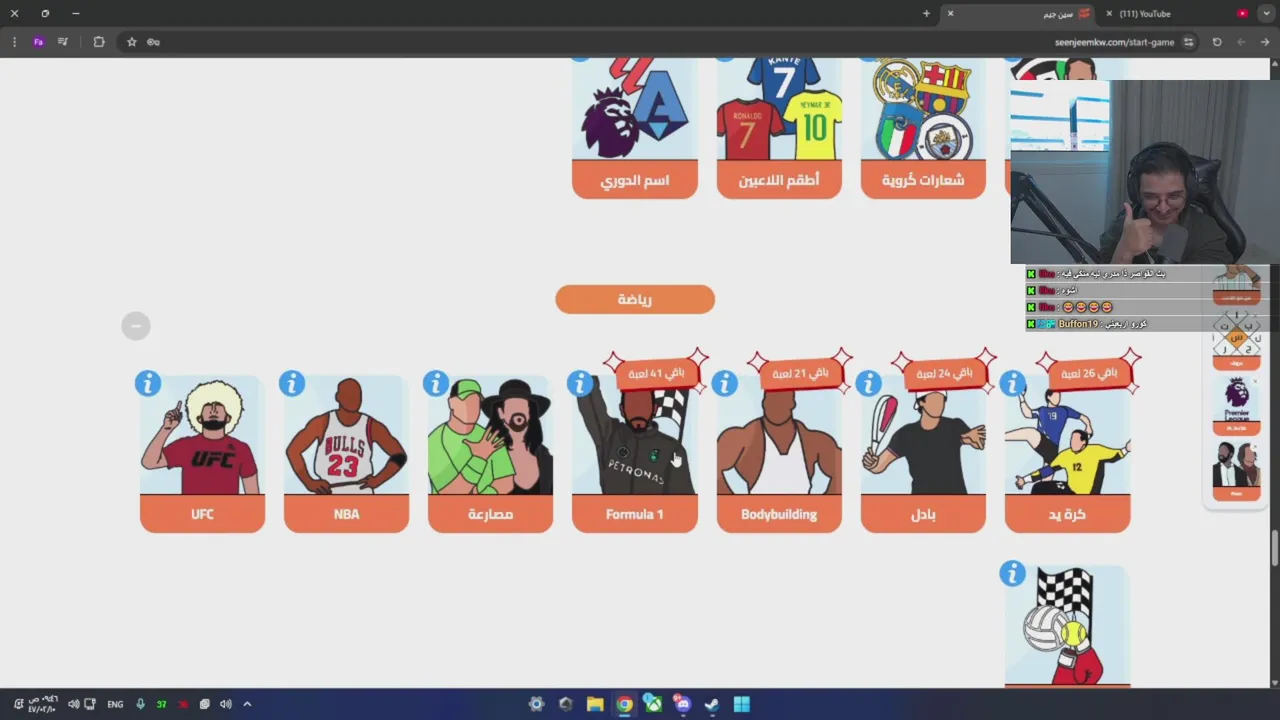Expand the hidden system tray icons chevron
The image size is (1280, 720).
(247, 704)
